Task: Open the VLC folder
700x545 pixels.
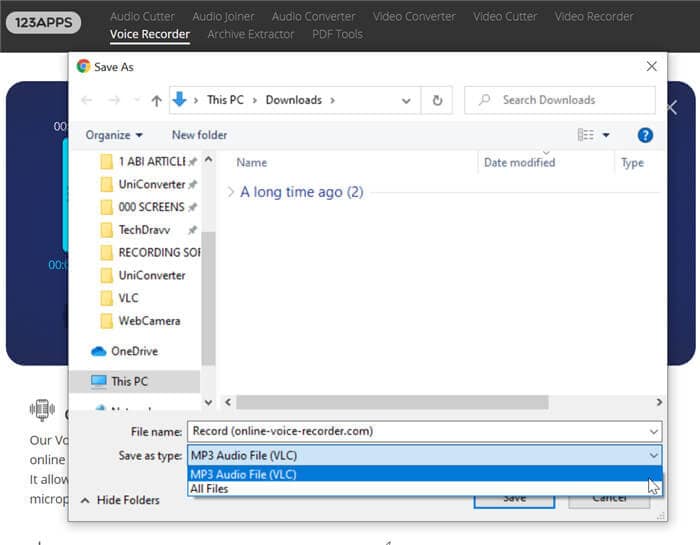Action: coord(120,298)
